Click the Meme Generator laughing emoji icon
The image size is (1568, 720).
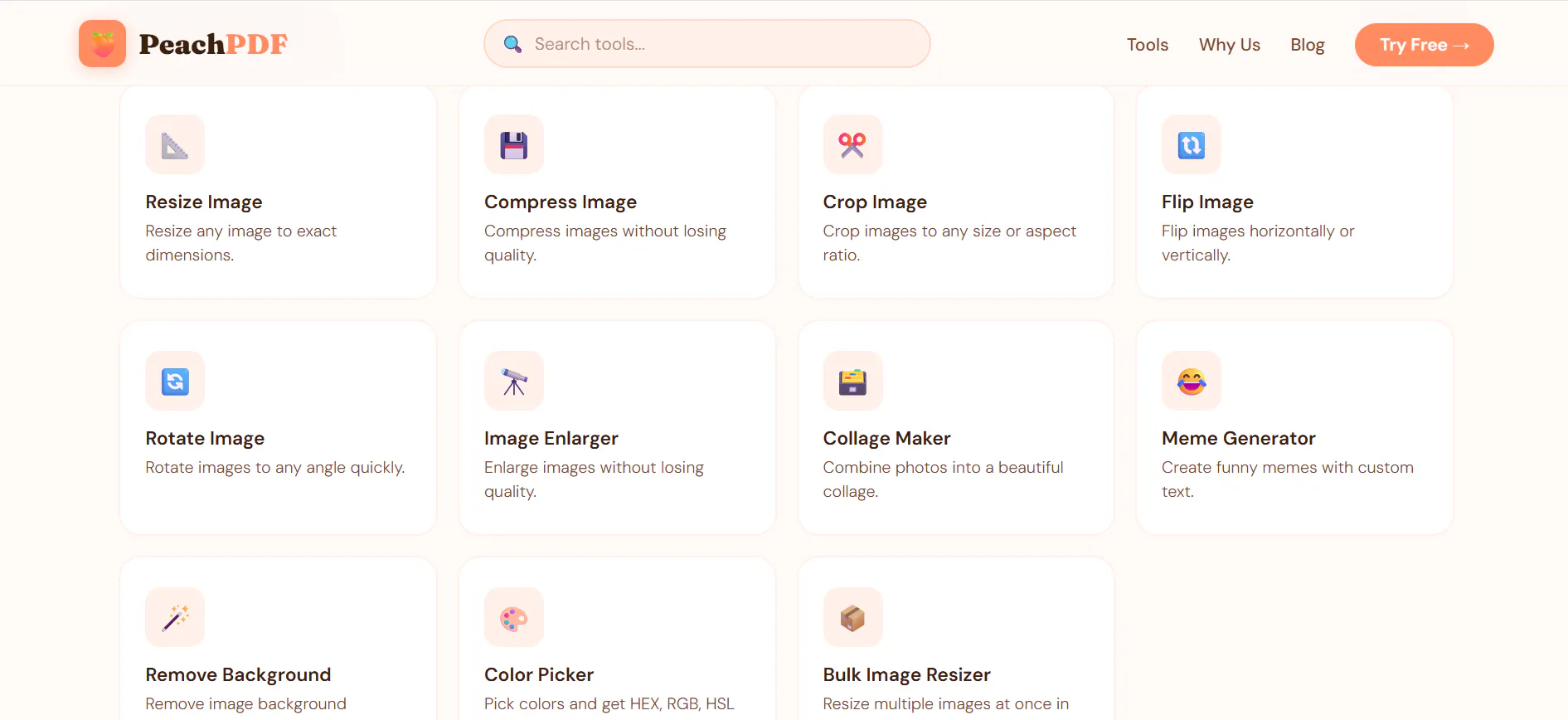point(1192,382)
